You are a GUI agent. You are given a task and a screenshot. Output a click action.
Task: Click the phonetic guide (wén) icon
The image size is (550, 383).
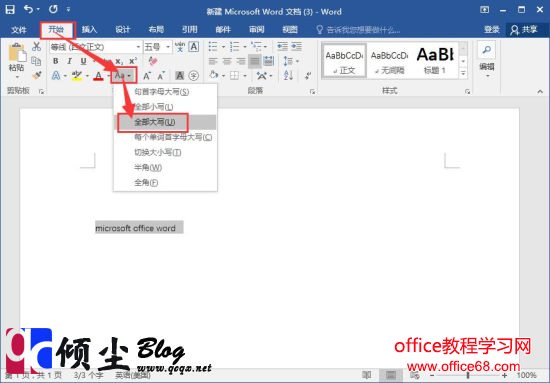pos(180,47)
